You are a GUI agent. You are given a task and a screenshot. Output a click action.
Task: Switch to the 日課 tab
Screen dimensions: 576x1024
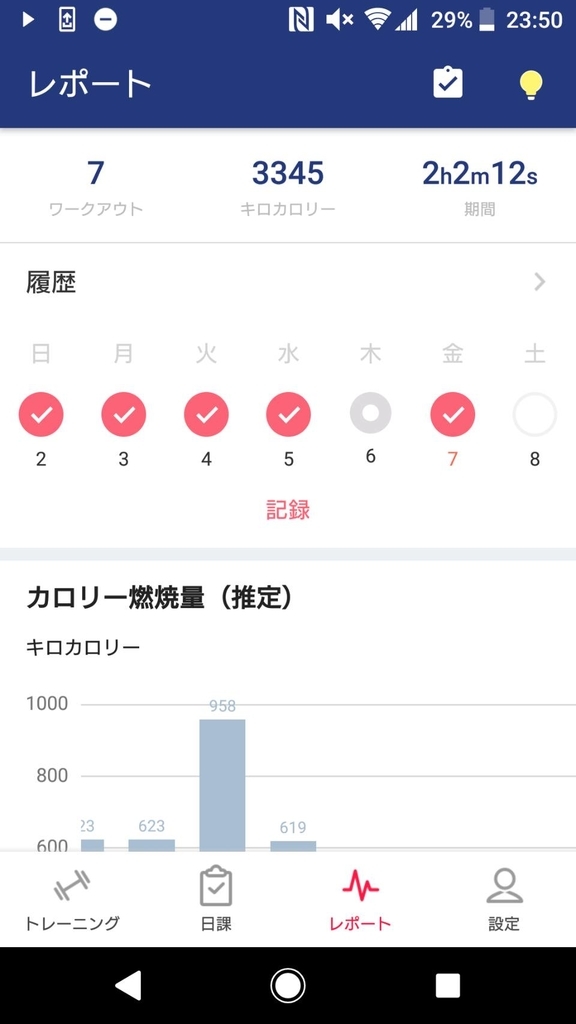[x=216, y=895]
